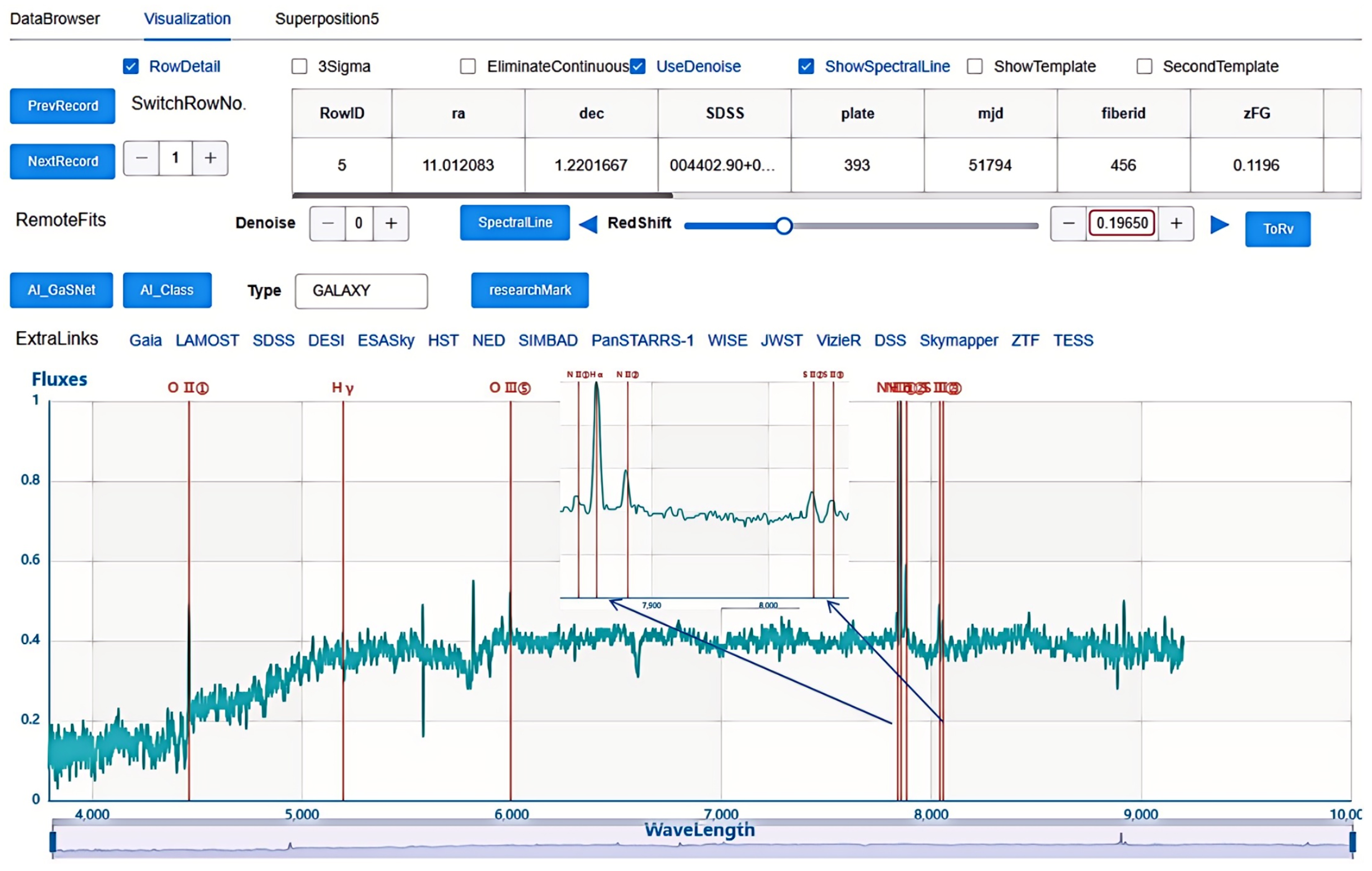
Task: Click the left arrow beside RedShift
Action: coord(587,224)
